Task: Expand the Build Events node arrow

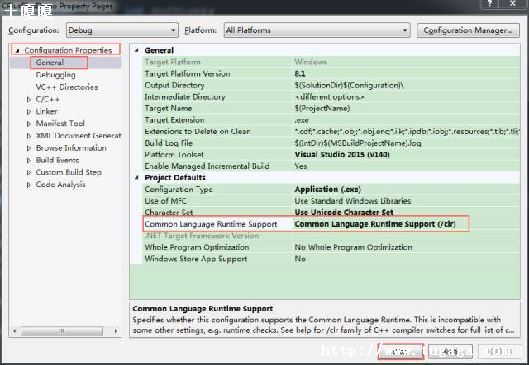Action: pos(29,160)
